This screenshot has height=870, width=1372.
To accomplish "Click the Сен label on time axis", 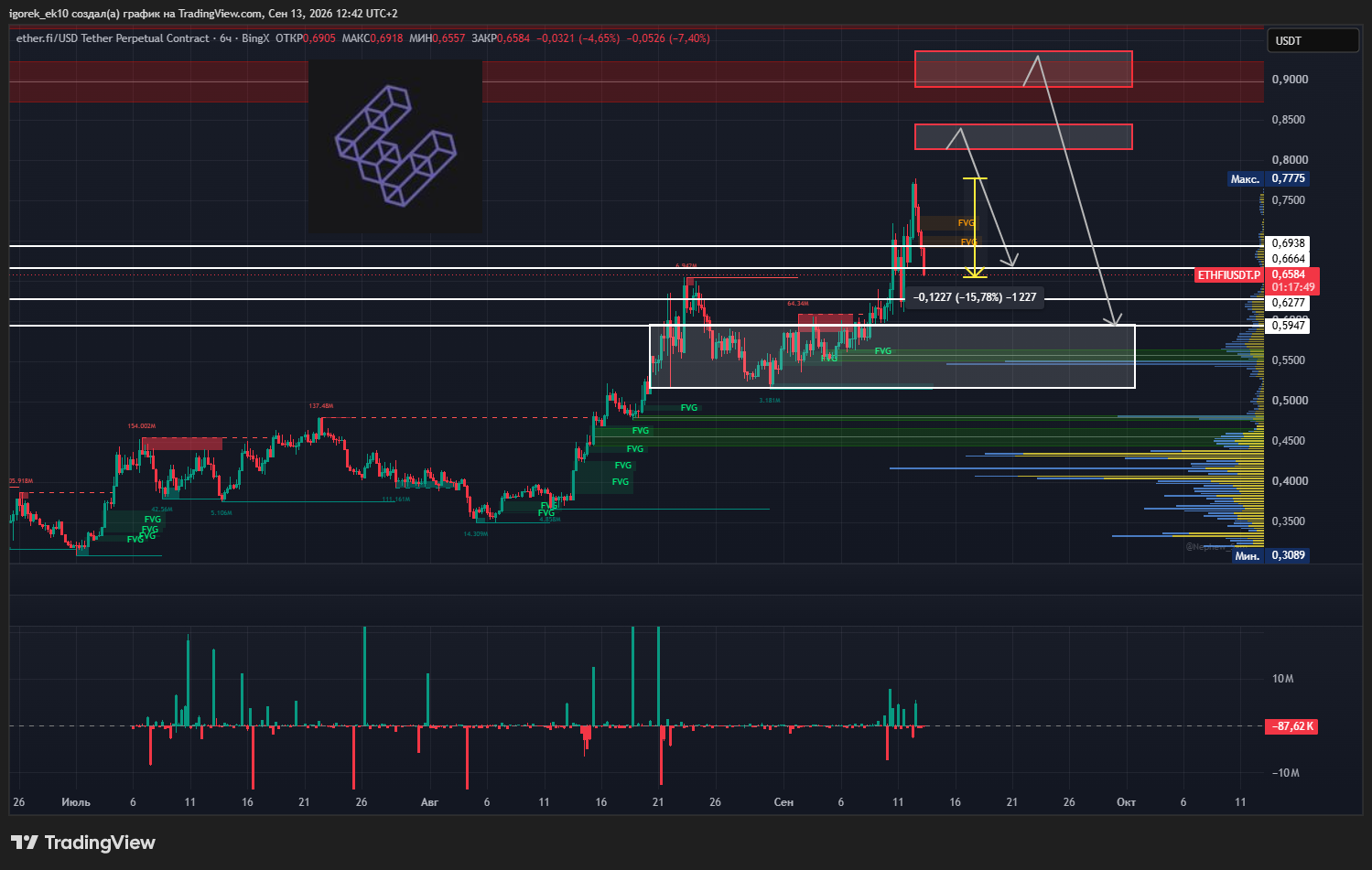I will click(x=783, y=802).
